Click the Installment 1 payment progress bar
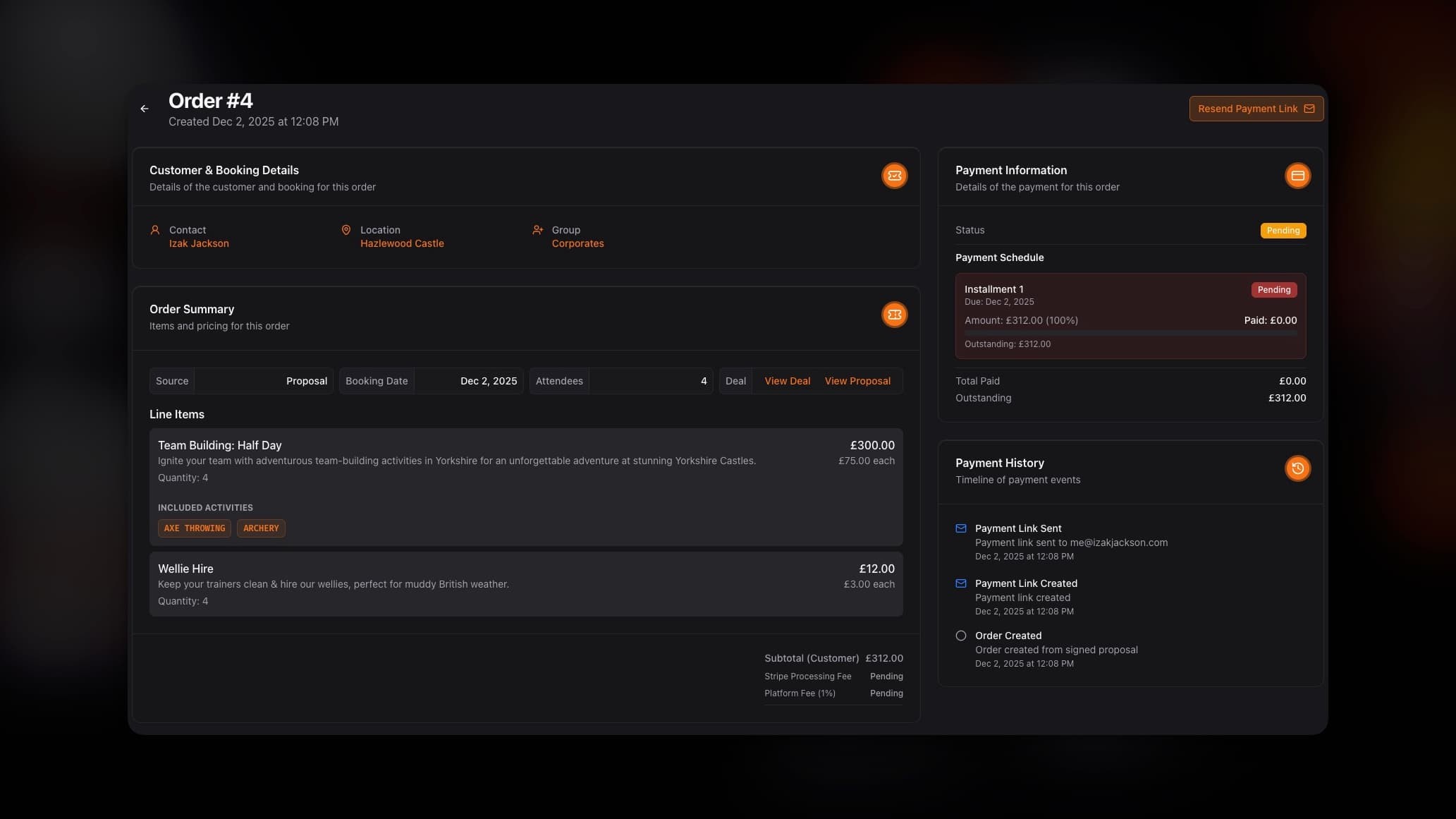This screenshot has height=819, width=1456. point(1130,333)
